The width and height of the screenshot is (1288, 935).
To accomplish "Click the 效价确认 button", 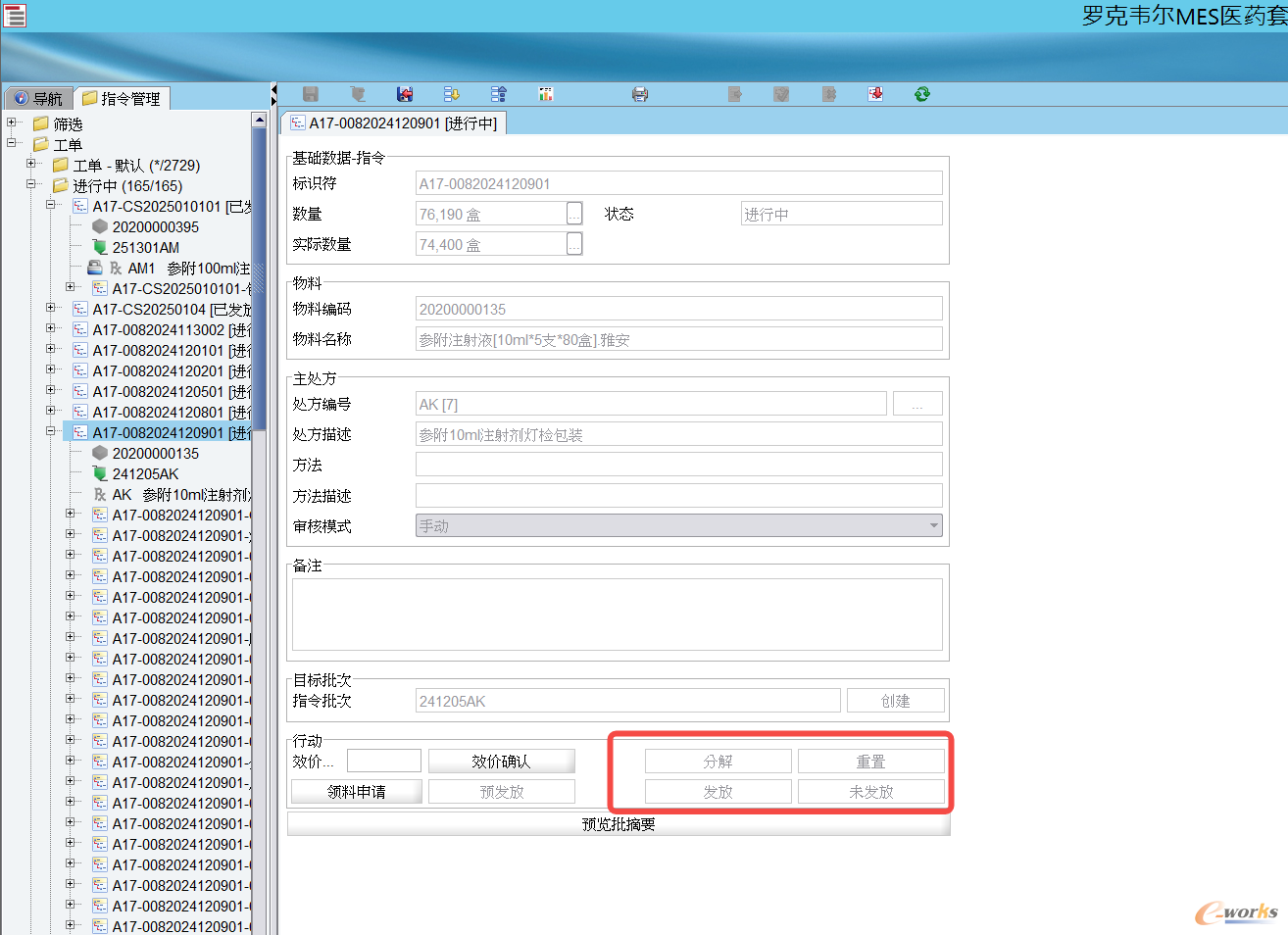I will (x=501, y=762).
